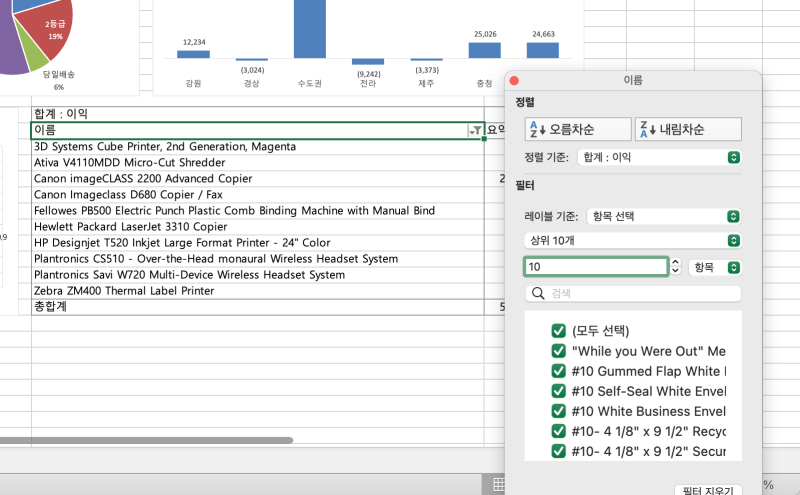Open the 정렬 기준 dropdown showing 합계 : 이익
This screenshot has height=495, width=800.
[659, 157]
